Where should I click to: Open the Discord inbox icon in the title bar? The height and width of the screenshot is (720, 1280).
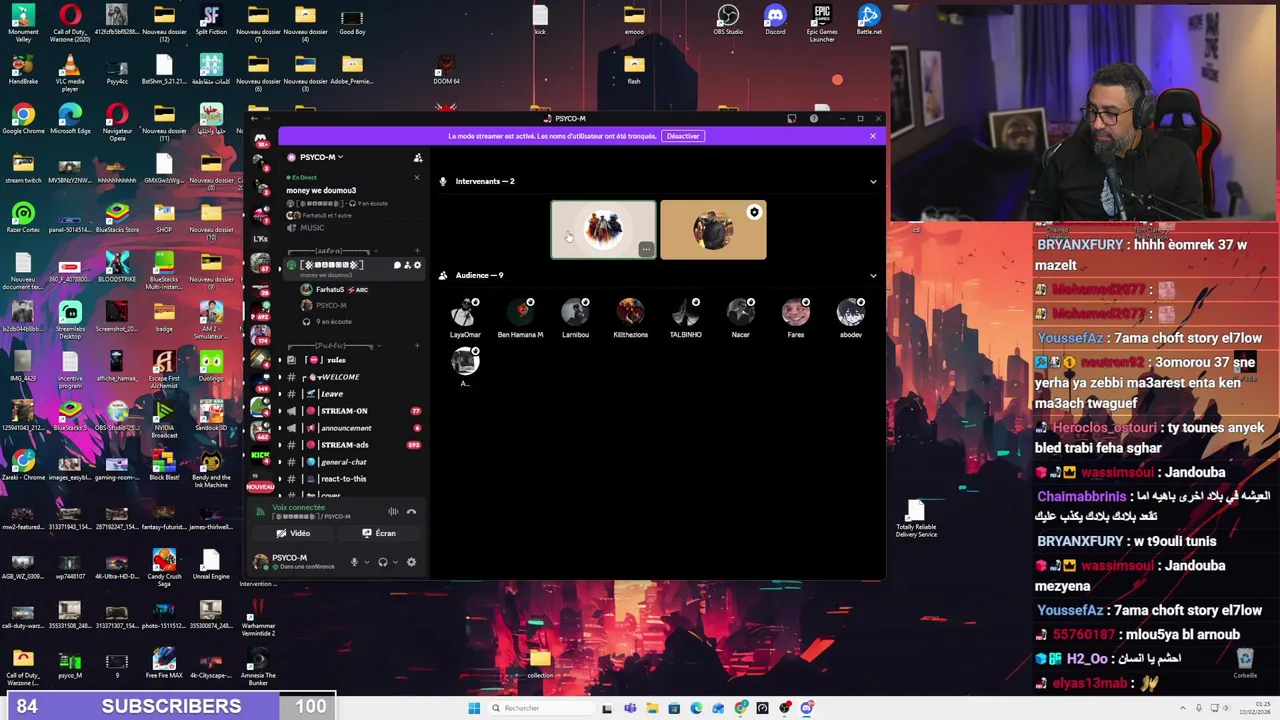792,119
